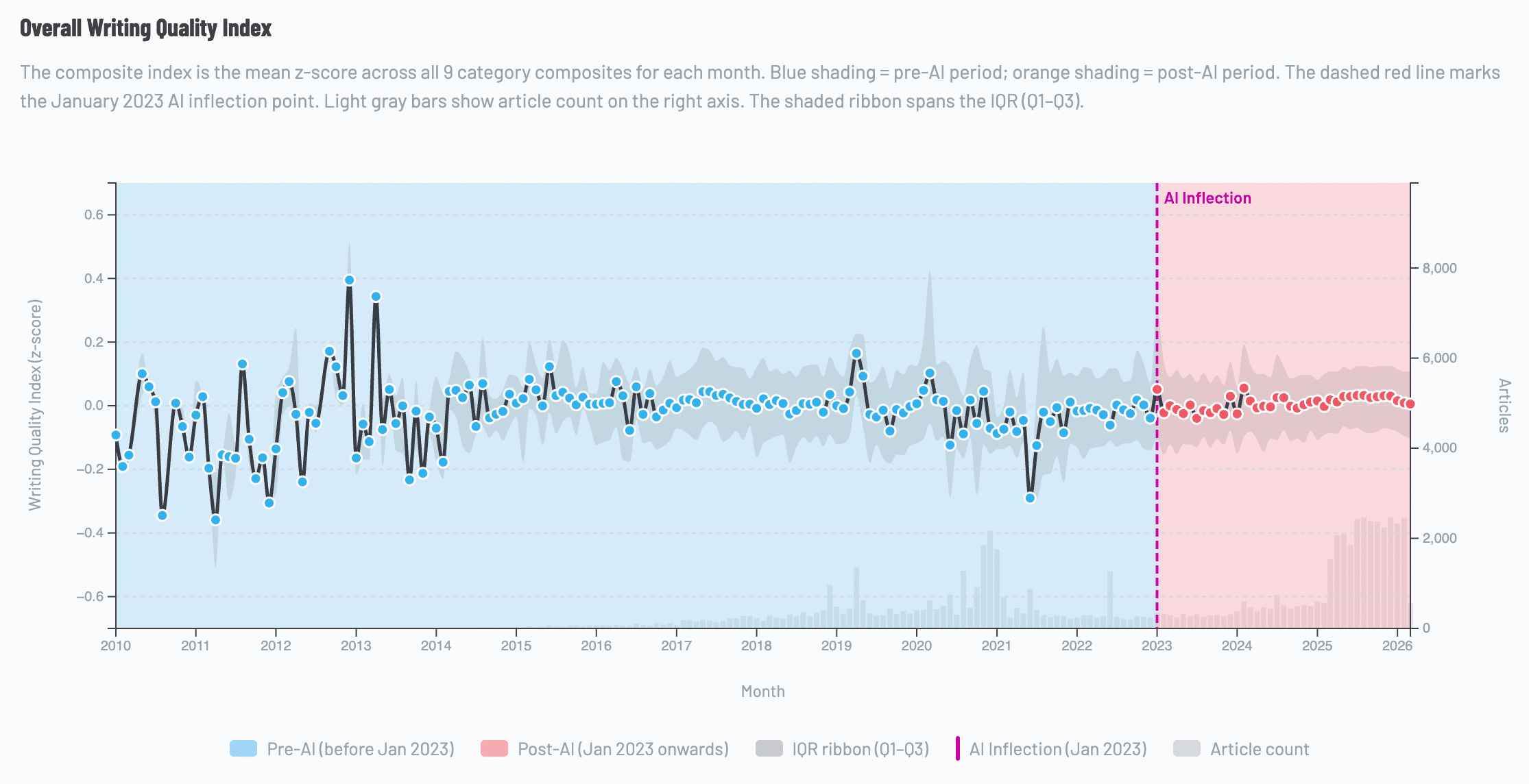This screenshot has width=1529, height=784.
Task: Click the "Articles" right axis title
Action: point(1504,405)
